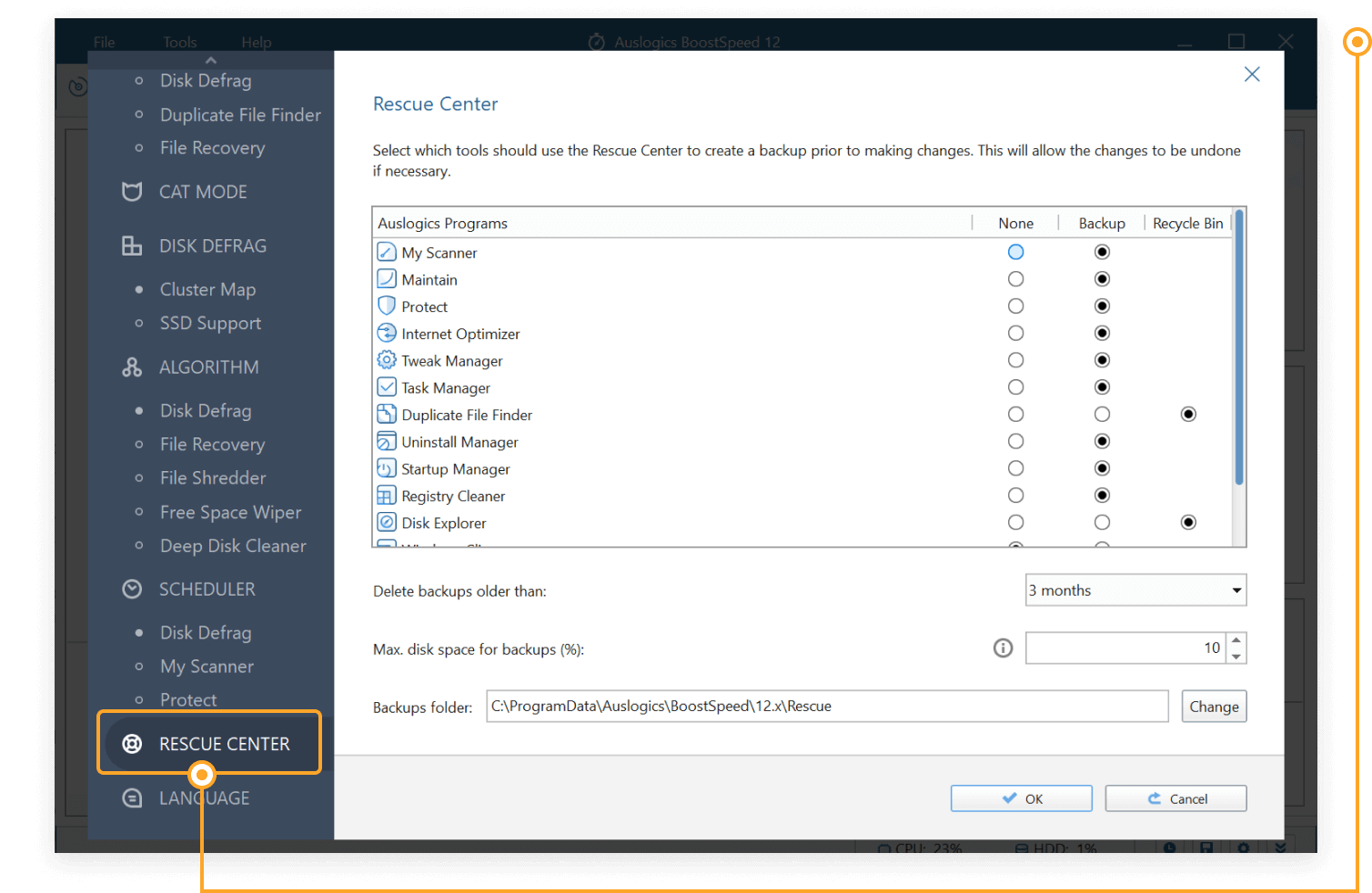The height and width of the screenshot is (893, 1372).
Task: Click the Duplicate File Finder list icon
Action: click(387, 415)
